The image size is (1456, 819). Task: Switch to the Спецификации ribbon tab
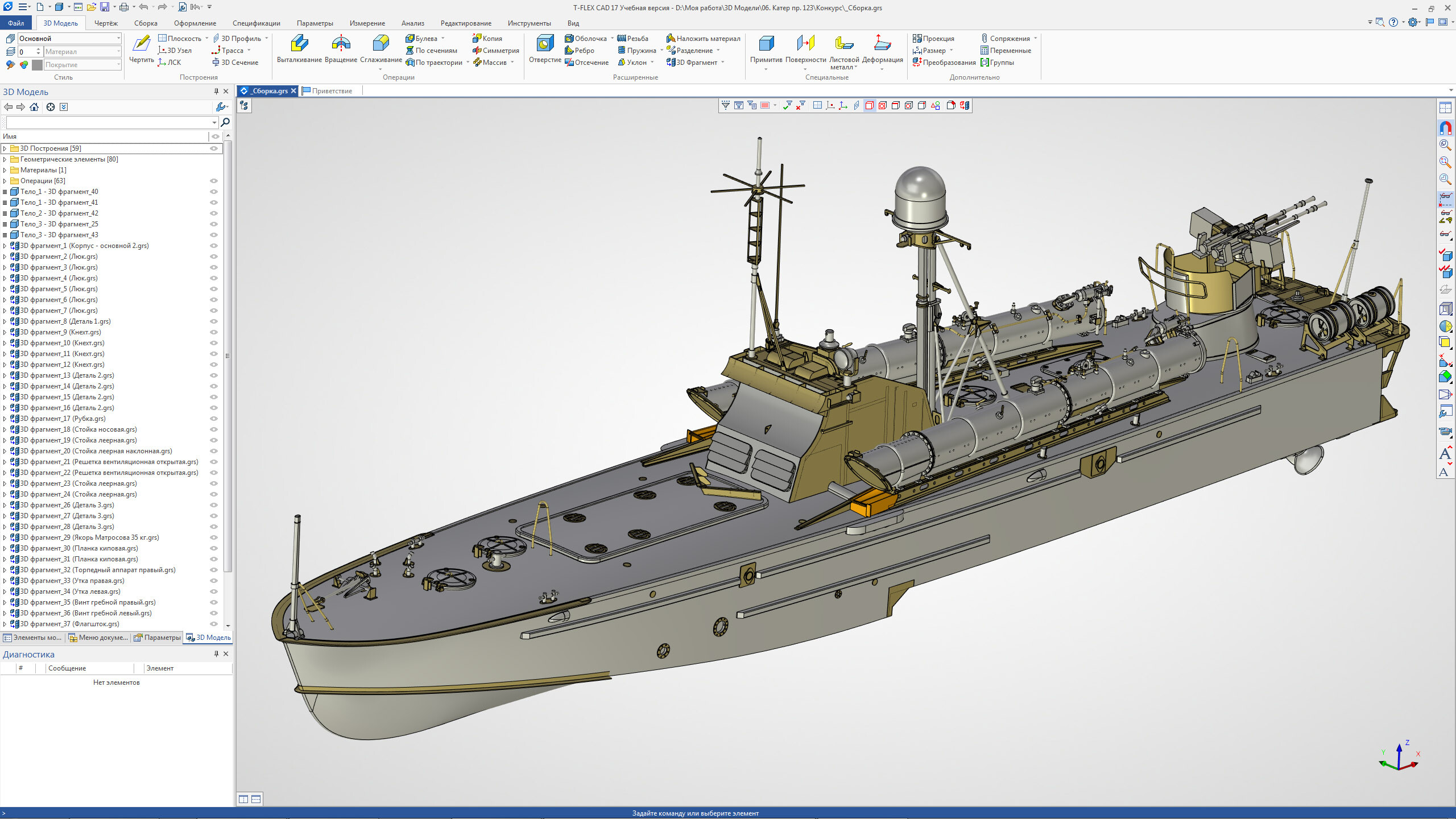click(256, 23)
